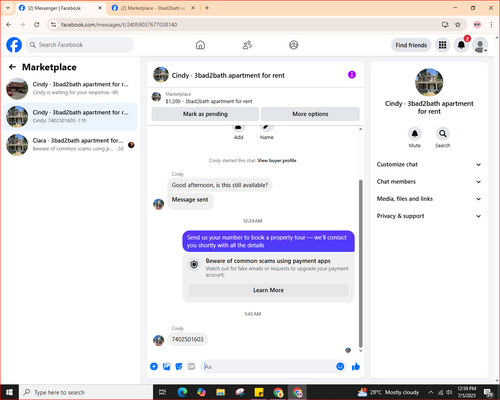Click the More options button
This screenshot has height=400, width=500.
(x=310, y=114)
